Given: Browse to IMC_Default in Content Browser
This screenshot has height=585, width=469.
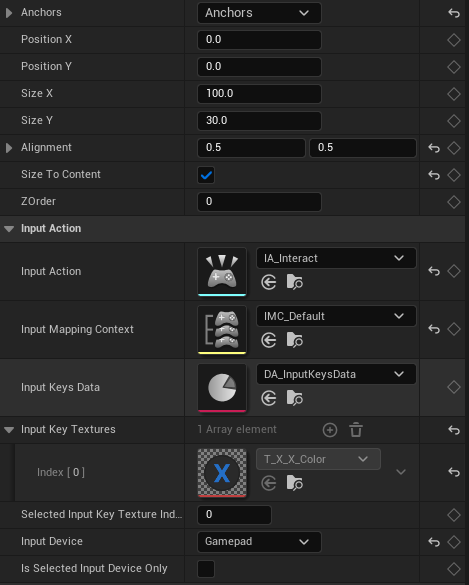Looking at the screenshot, I should point(294,340).
